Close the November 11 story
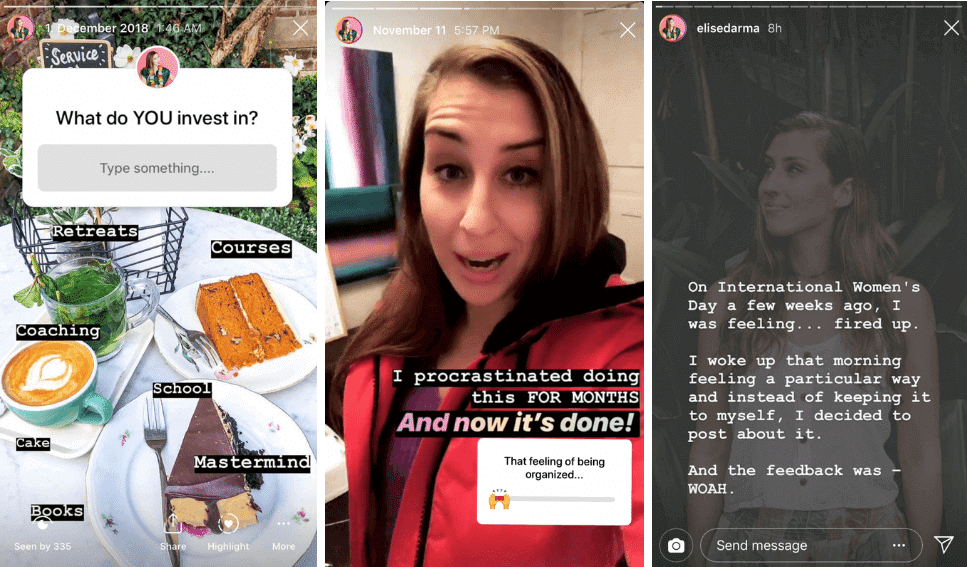The height and width of the screenshot is (567, 967). [628, 30]
